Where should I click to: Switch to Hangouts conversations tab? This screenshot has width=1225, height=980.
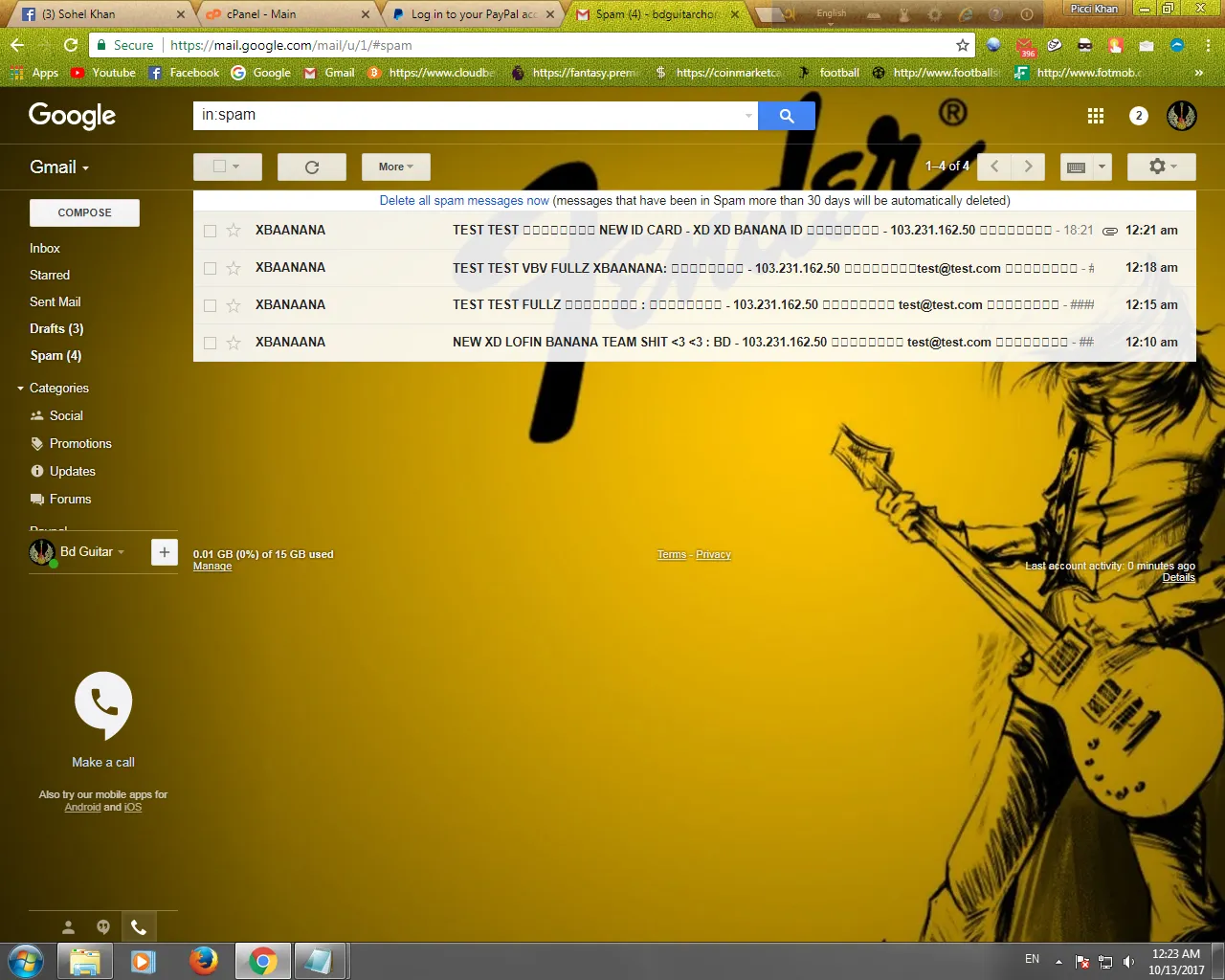[x=103, y=927]
